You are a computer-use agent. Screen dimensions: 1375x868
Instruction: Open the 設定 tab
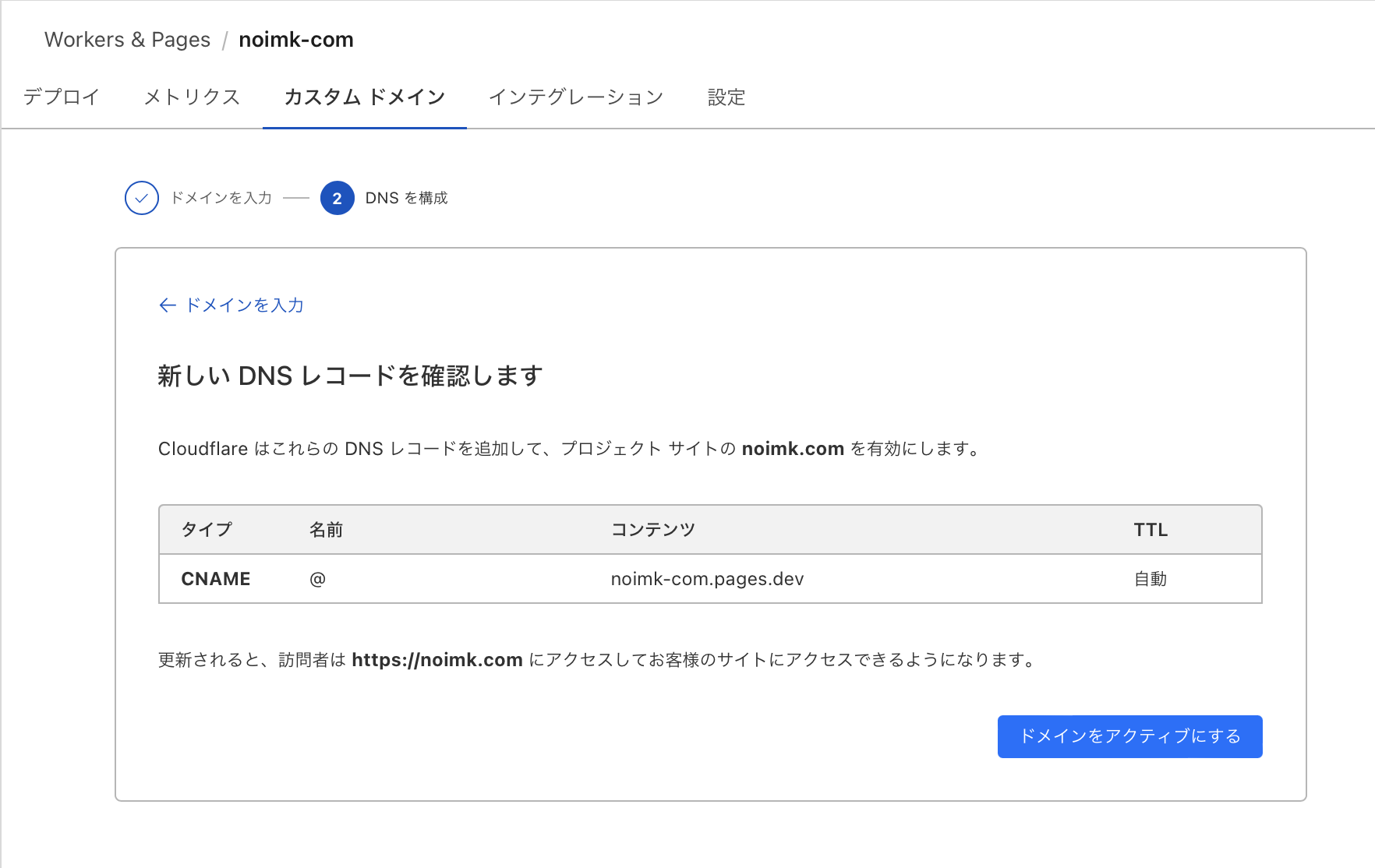click(726, 97)
